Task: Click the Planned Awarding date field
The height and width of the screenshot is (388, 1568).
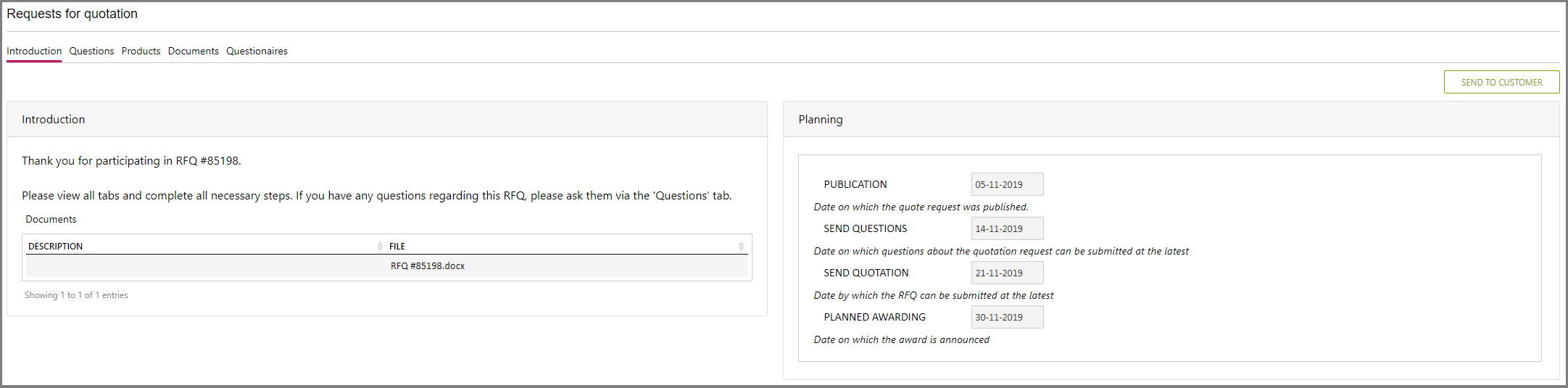Action: coord(1007,317)
